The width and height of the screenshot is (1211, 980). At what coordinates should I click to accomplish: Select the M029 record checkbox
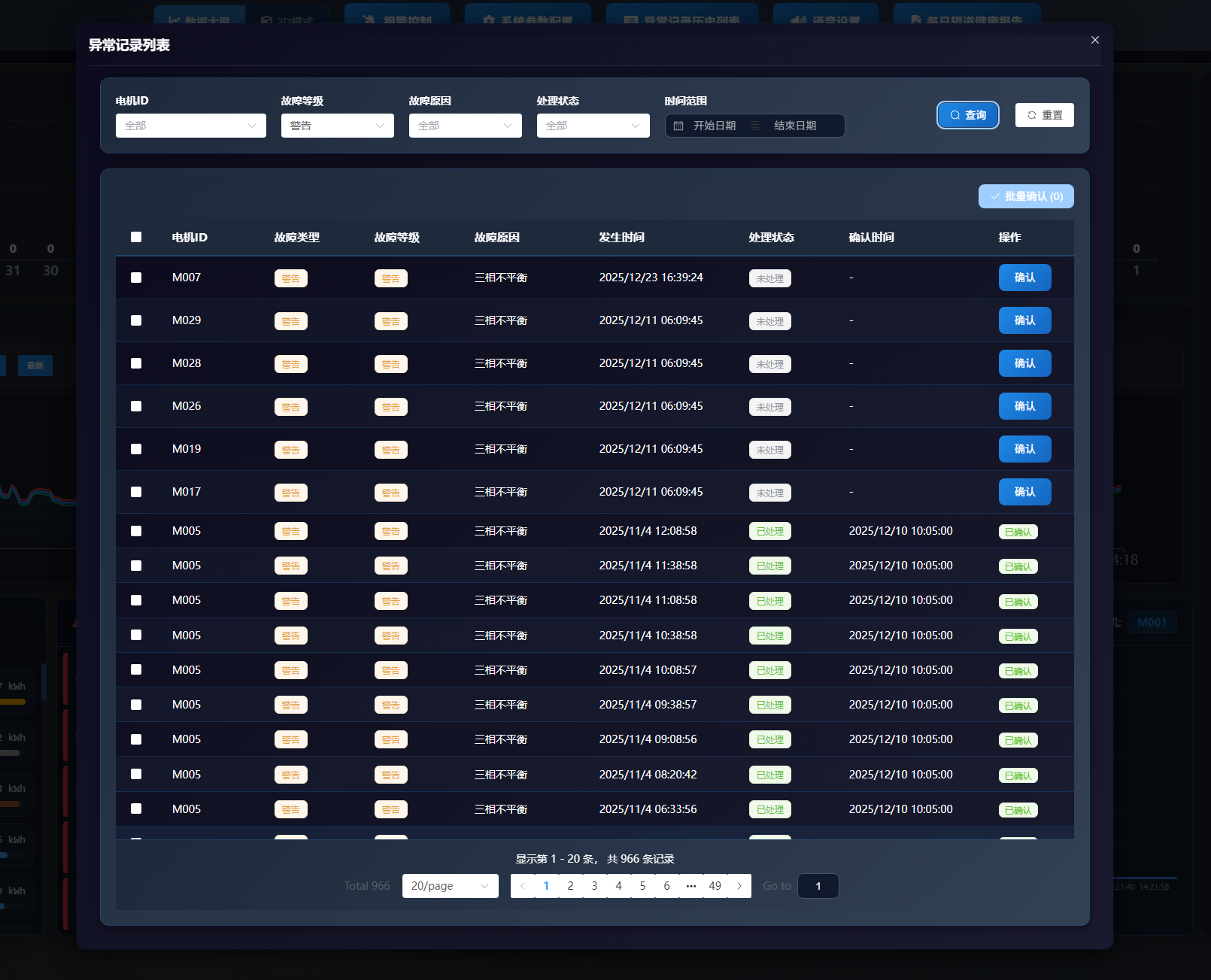[136, 320]
